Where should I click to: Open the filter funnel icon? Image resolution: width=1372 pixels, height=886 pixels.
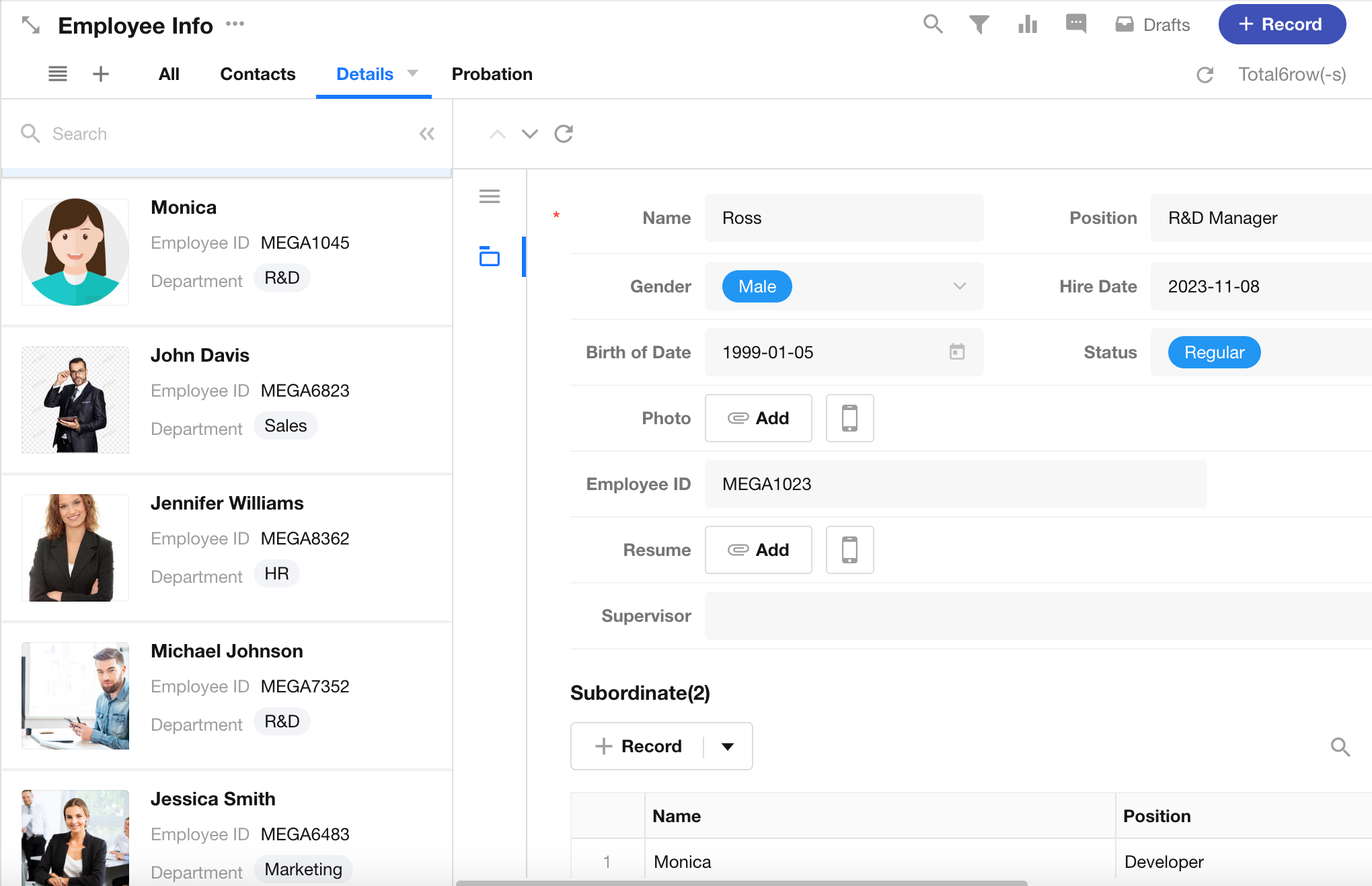pos(979,25)
